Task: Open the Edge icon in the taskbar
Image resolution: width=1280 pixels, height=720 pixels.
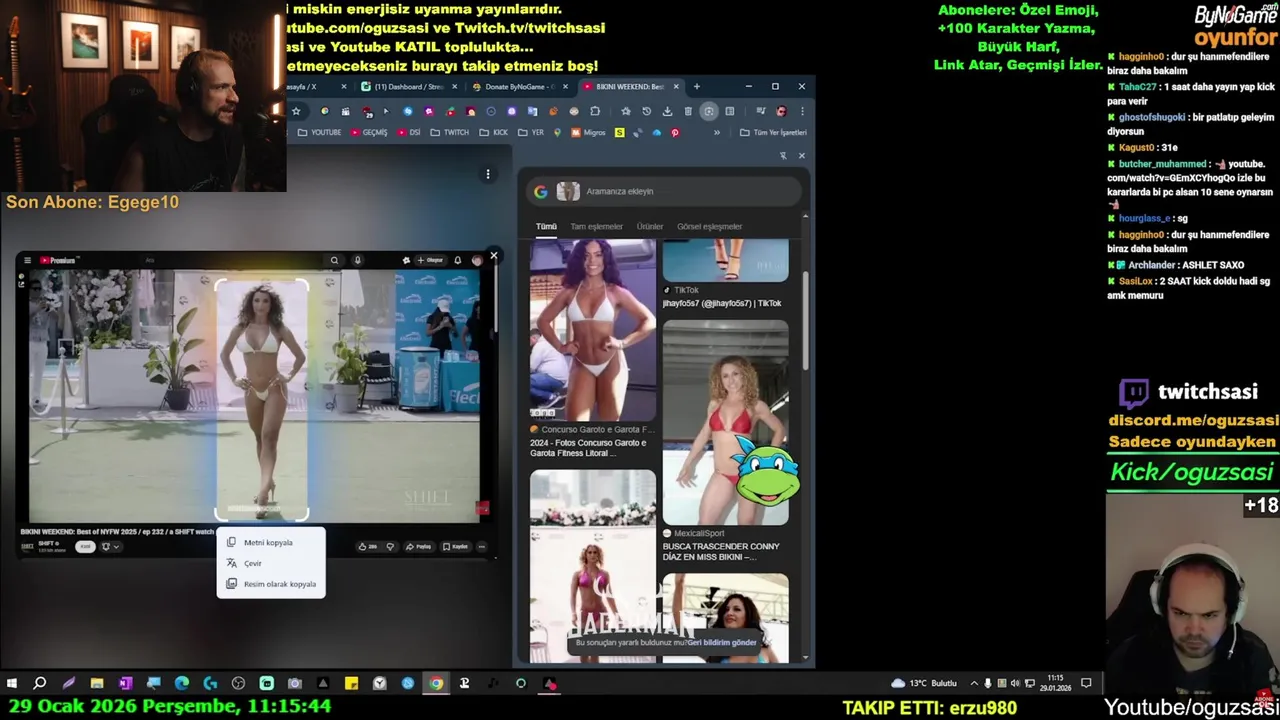Action: pos(182,683)
